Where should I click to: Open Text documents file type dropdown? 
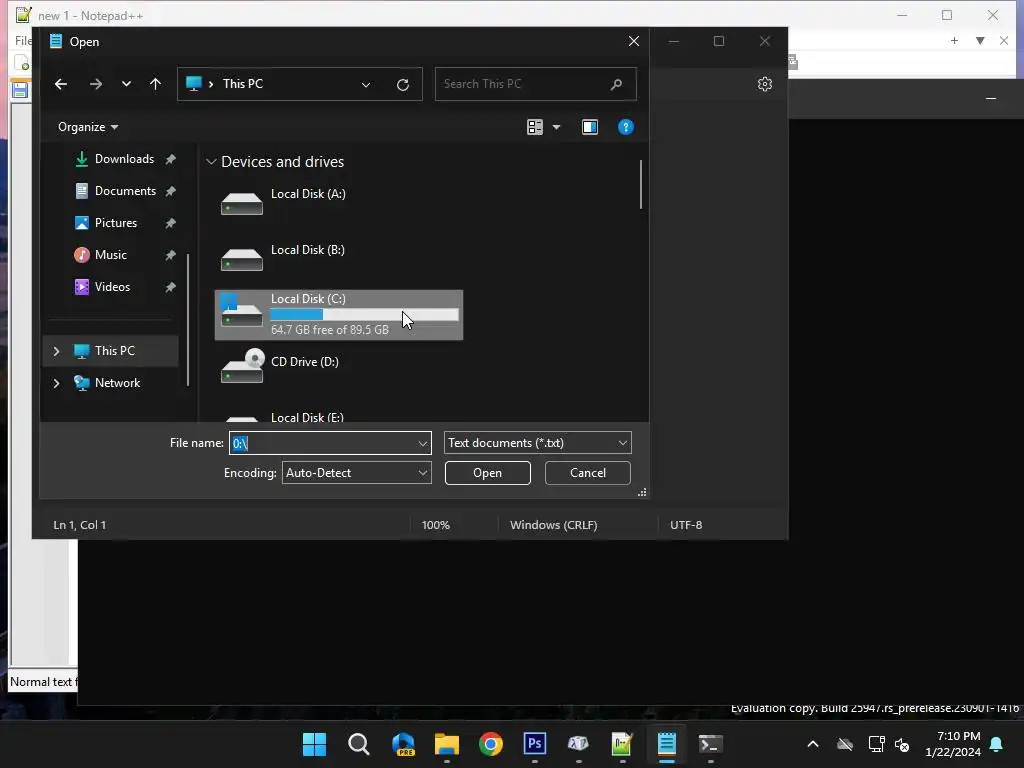click(537, 443)
